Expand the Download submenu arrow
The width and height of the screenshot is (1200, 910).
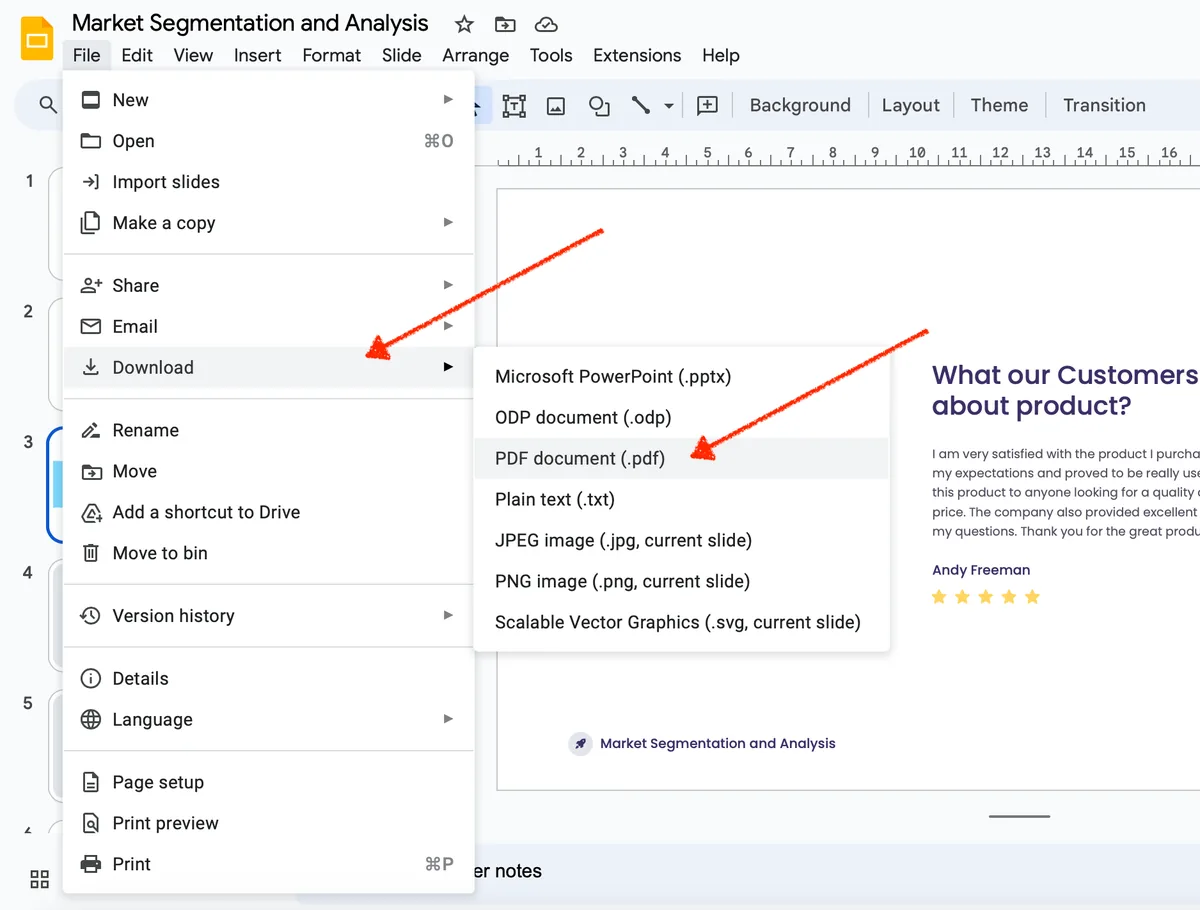coord(448,367)
